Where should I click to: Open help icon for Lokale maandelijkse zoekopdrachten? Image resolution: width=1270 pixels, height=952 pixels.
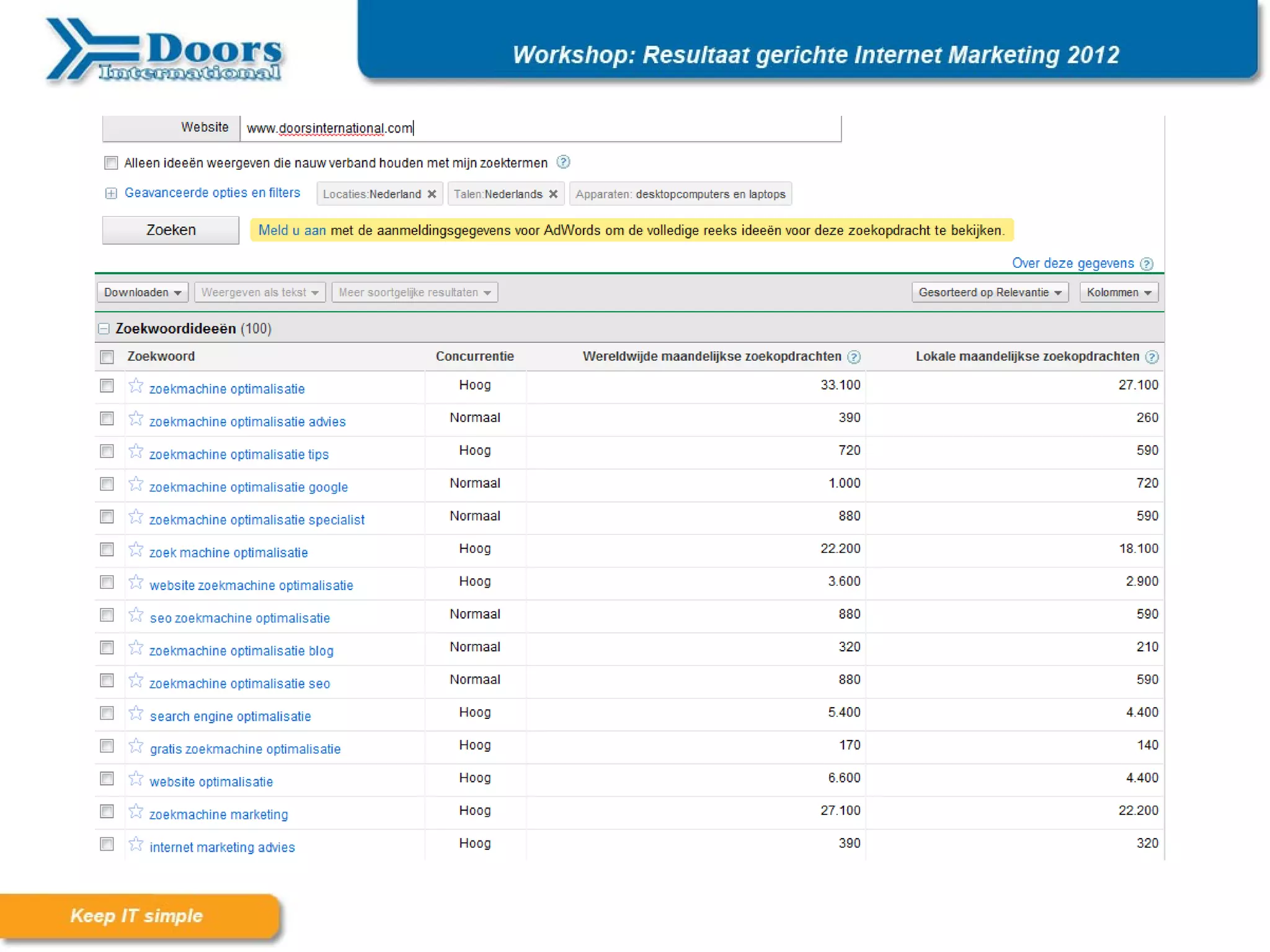coord(1152,357)
